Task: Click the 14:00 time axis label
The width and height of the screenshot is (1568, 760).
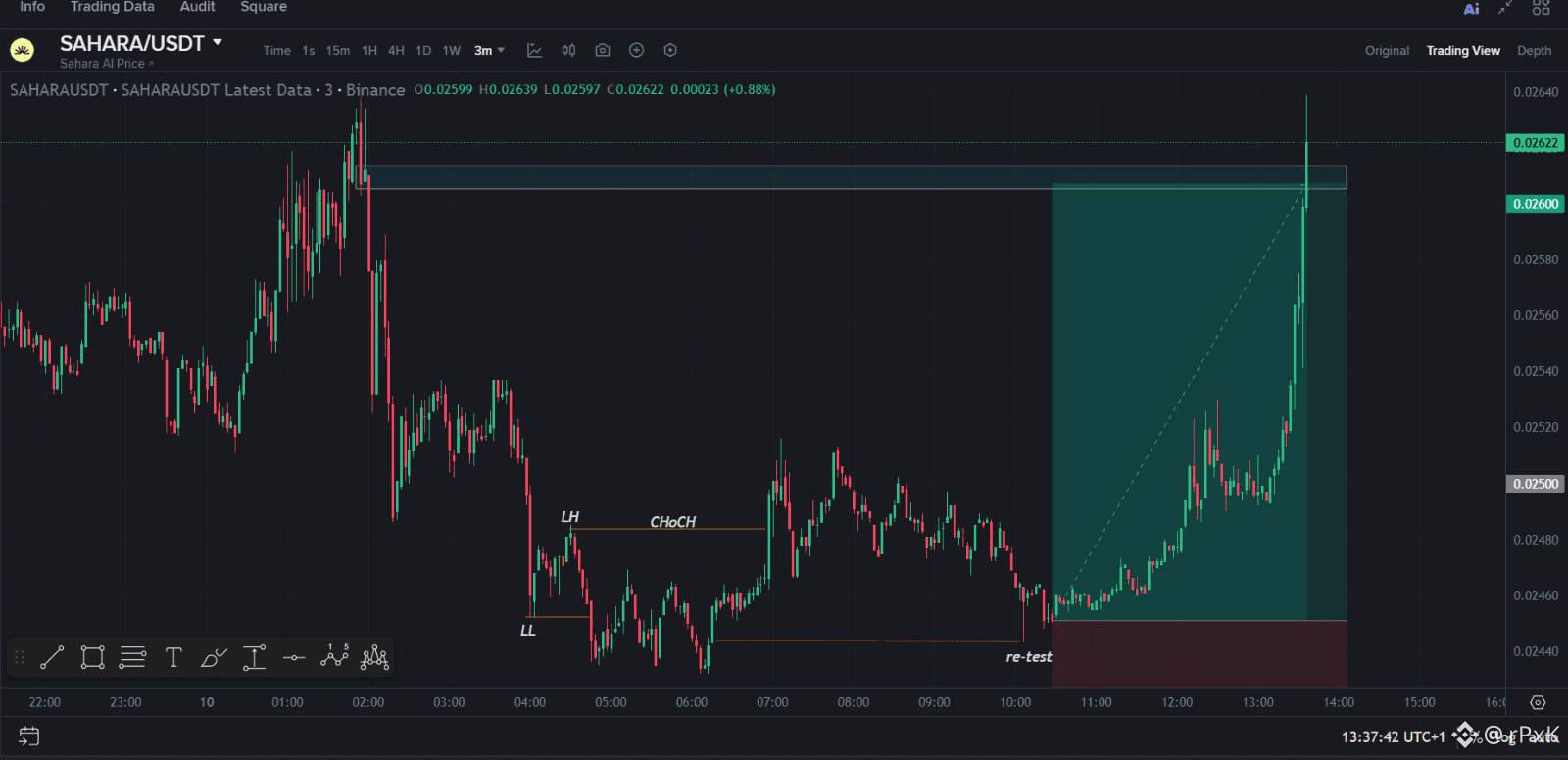Action: 1339,702
